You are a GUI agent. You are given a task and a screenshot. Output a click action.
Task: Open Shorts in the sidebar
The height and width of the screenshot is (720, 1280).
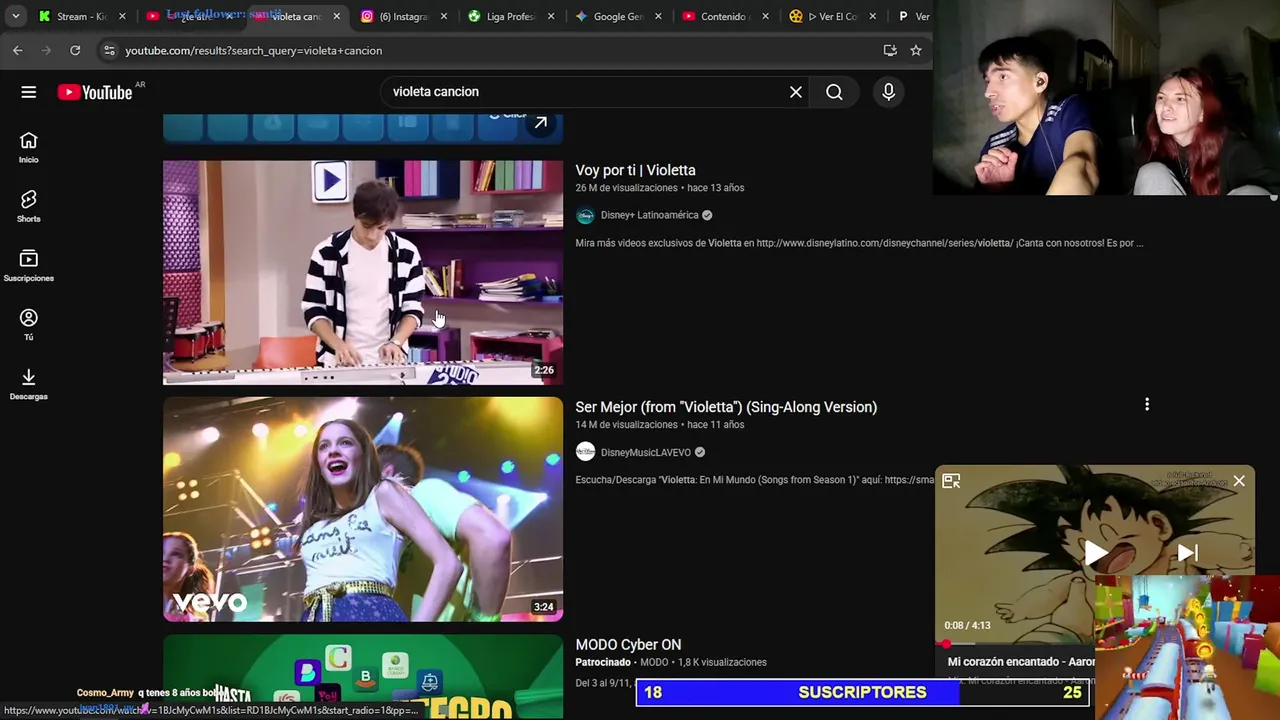29,206
